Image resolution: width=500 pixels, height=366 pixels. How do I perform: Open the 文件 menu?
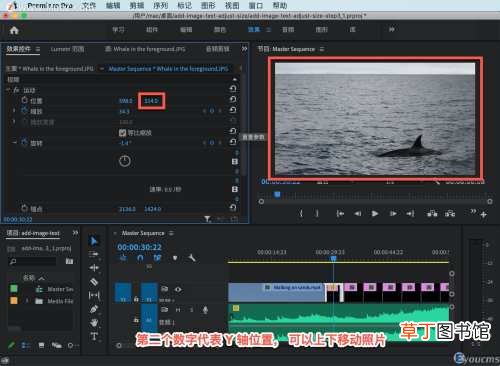tap(89, 6)
